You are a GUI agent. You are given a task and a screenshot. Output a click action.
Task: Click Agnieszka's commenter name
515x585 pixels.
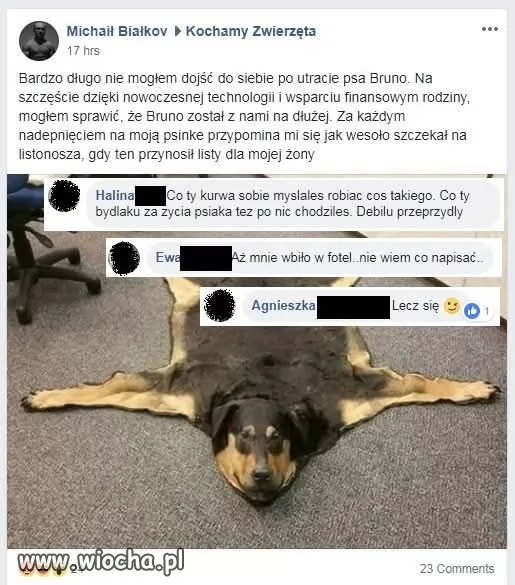pos(283,306)
